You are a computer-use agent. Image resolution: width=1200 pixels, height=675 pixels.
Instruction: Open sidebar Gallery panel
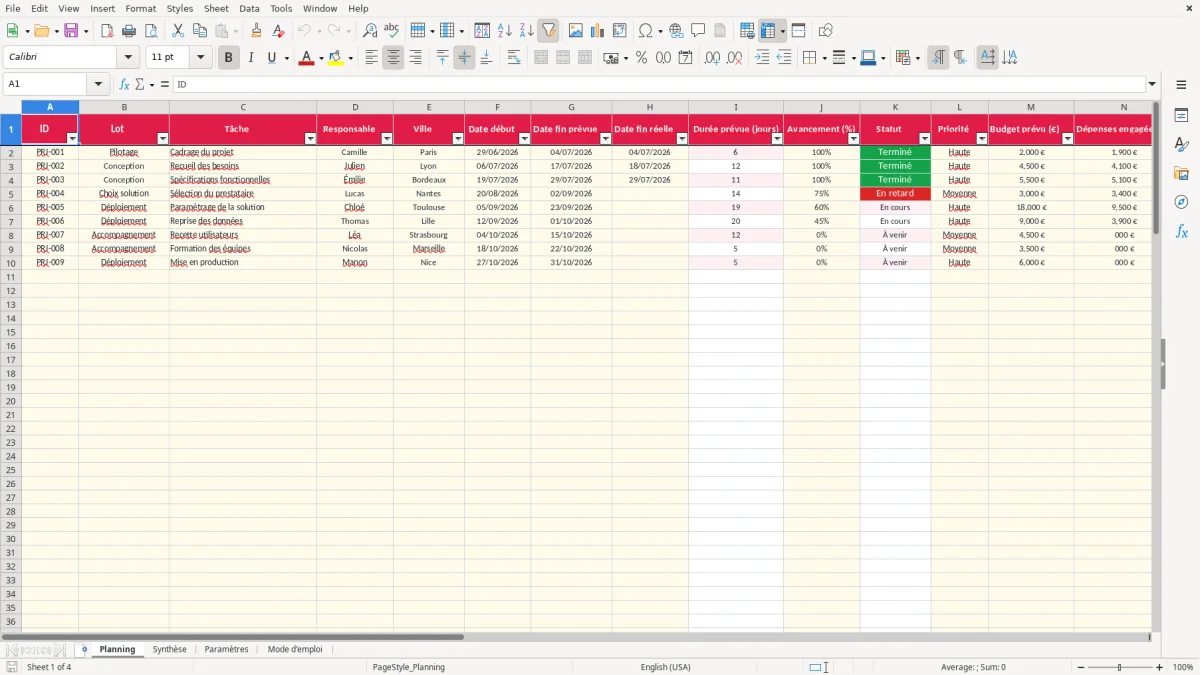click(x=1181, y=173)
